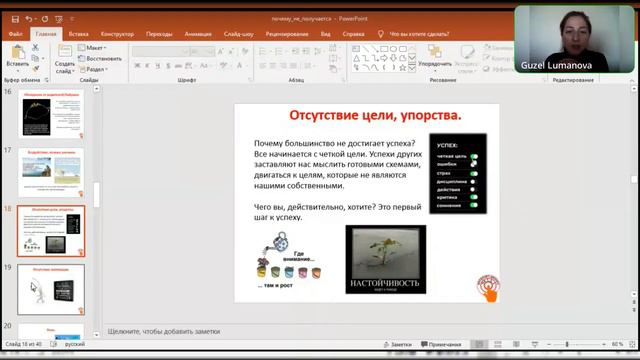Click the НАСТОЙЧИВОСТЬ plant image on slide
640x360 pixels.
pyautogui.click(x=386, y=259)
